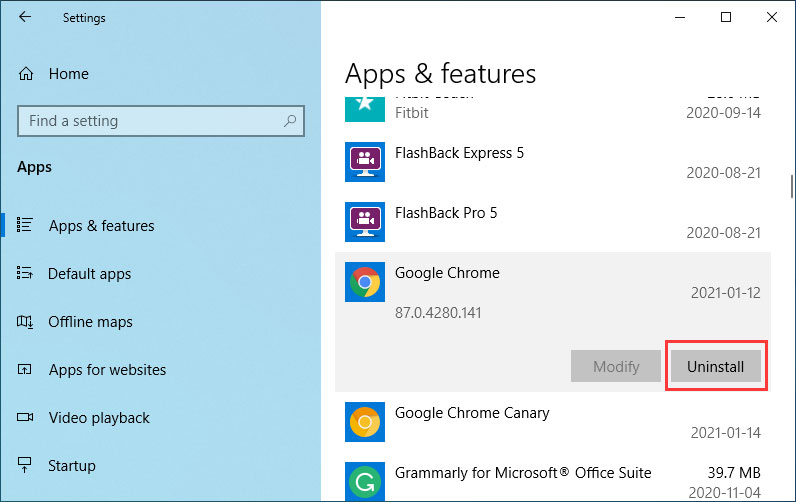Click the Default apps icon
This screenshot has width=796, height=502.
tap(24, 273)
